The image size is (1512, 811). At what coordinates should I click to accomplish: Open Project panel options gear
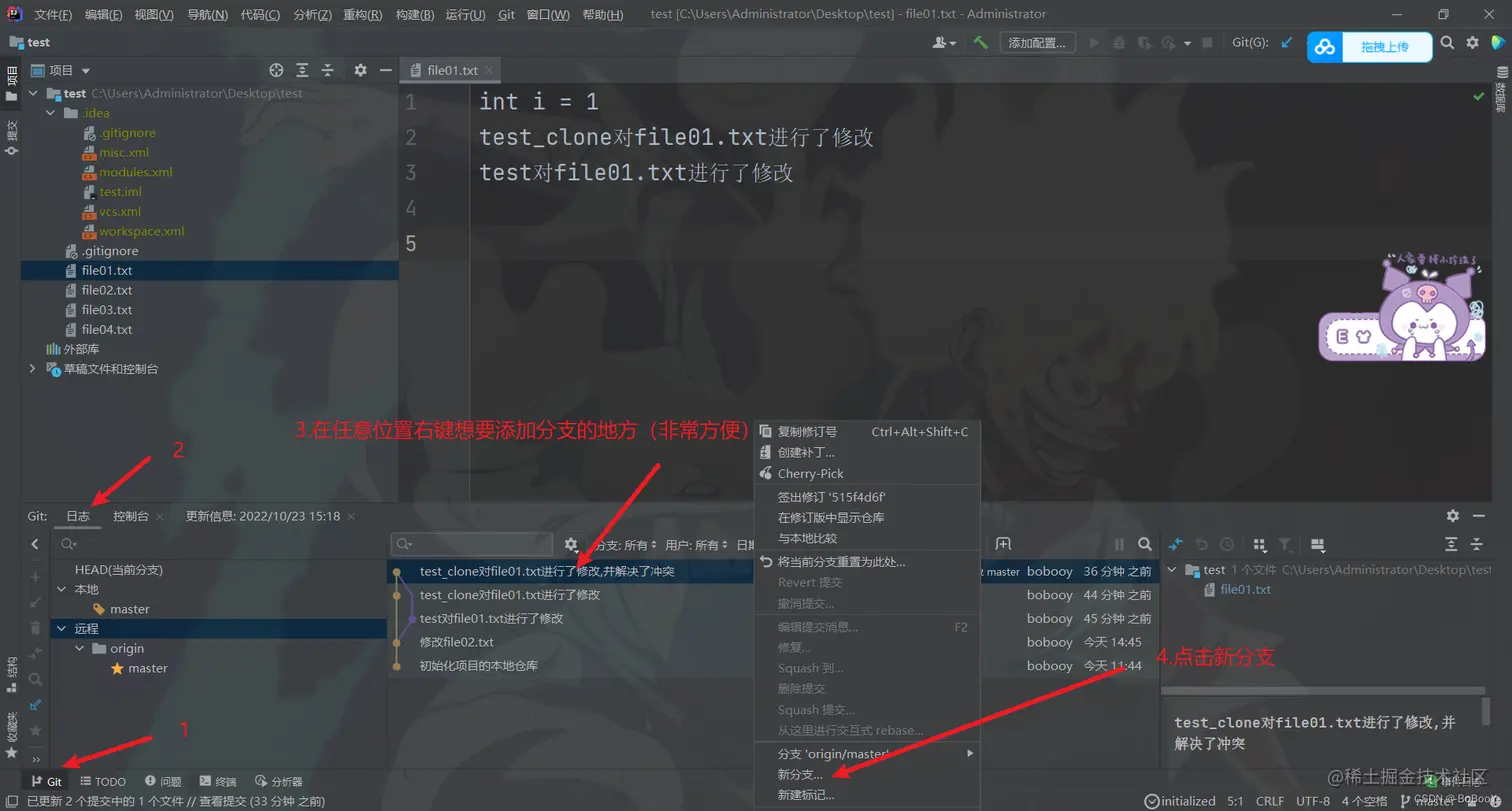[360, 70]
